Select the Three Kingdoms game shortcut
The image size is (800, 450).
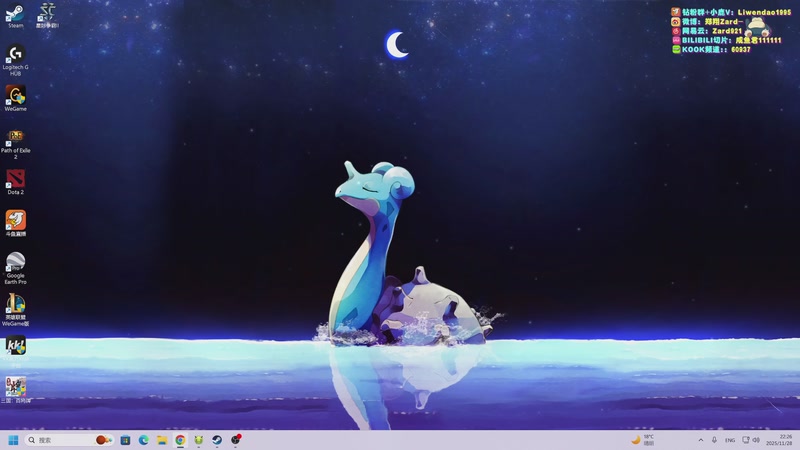click(x=15, y=390)
